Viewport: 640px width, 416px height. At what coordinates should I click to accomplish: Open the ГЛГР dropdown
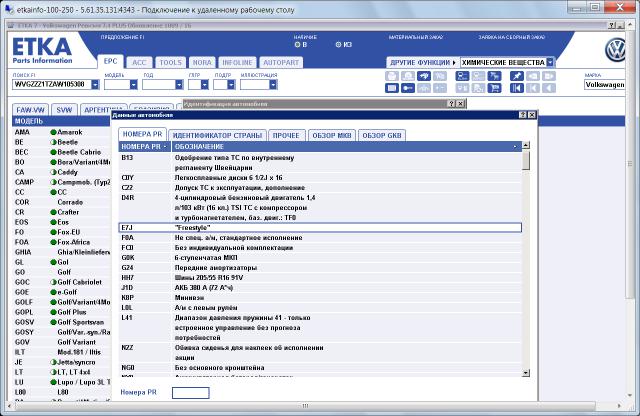coord(204,85)
